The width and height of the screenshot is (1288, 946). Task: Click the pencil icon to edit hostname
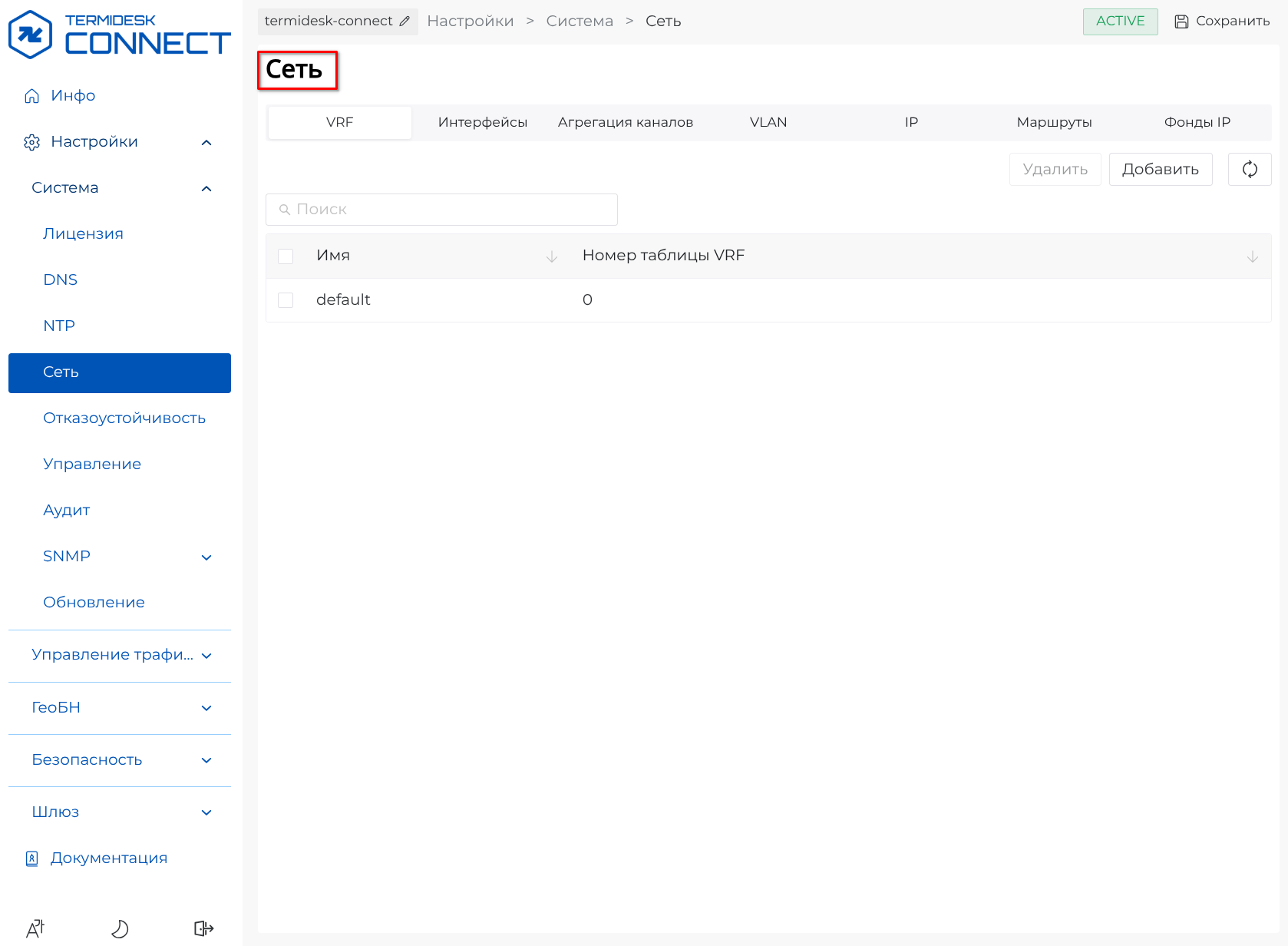[x=405, y=21]
